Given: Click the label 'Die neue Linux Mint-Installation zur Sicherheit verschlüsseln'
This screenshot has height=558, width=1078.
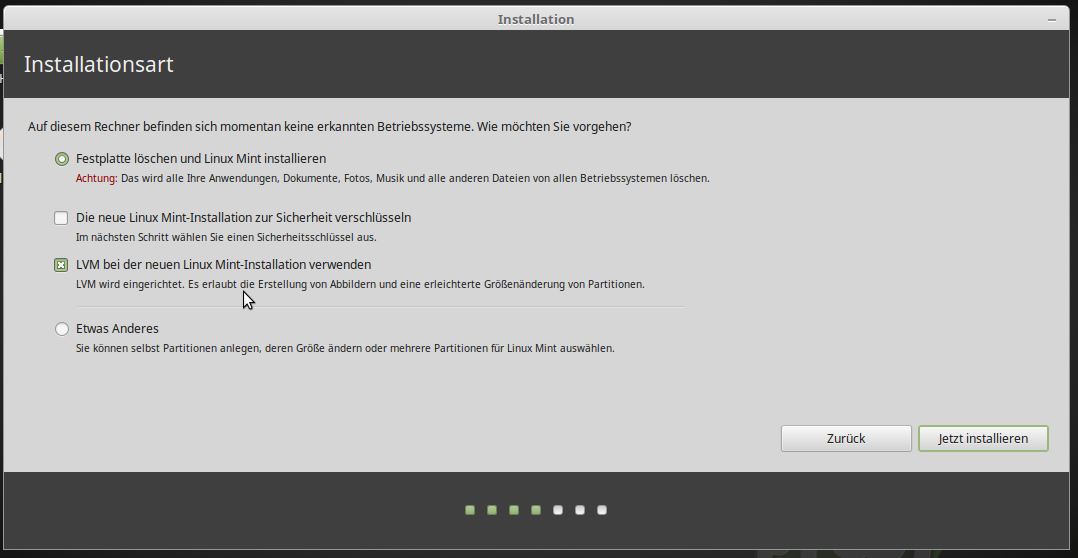Looking at the screenshot, I should coord(243,218).
